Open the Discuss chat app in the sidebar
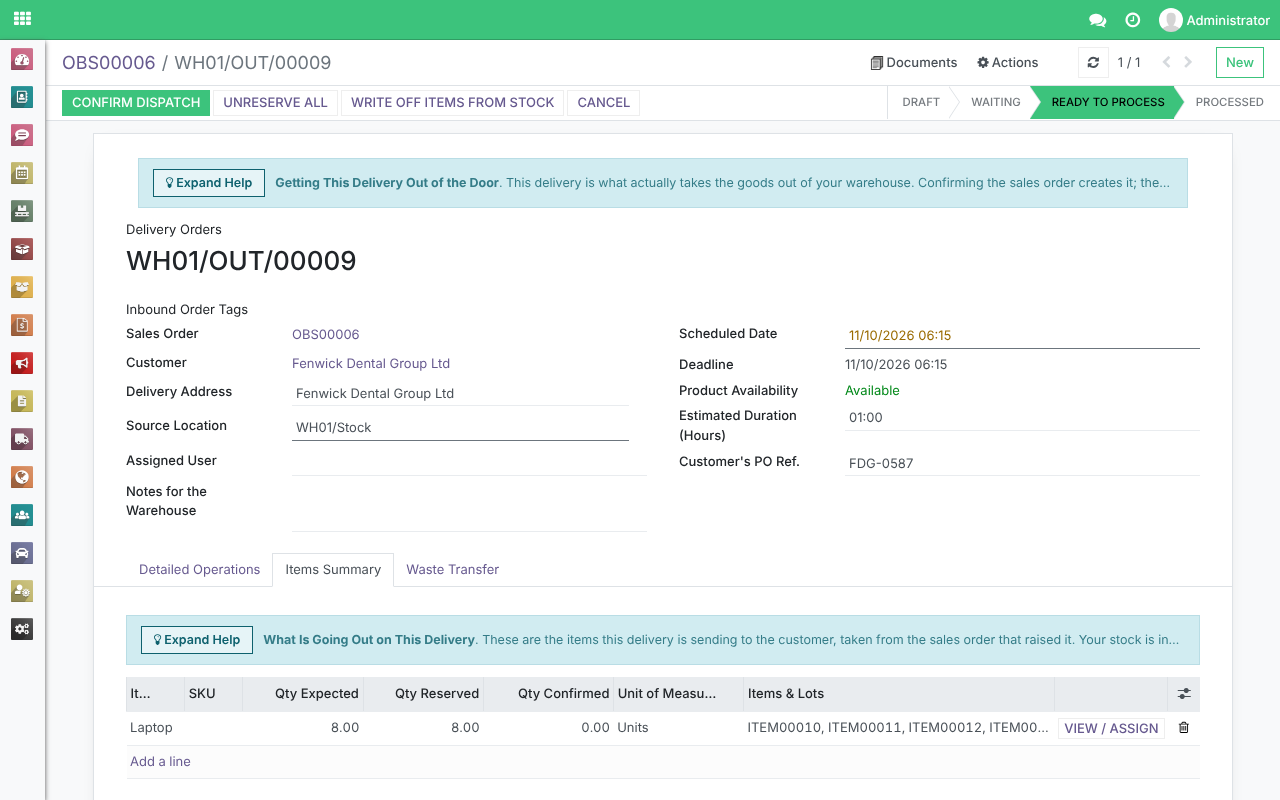This screenshot has width=1280, height=800. click(x=22, y=135)
